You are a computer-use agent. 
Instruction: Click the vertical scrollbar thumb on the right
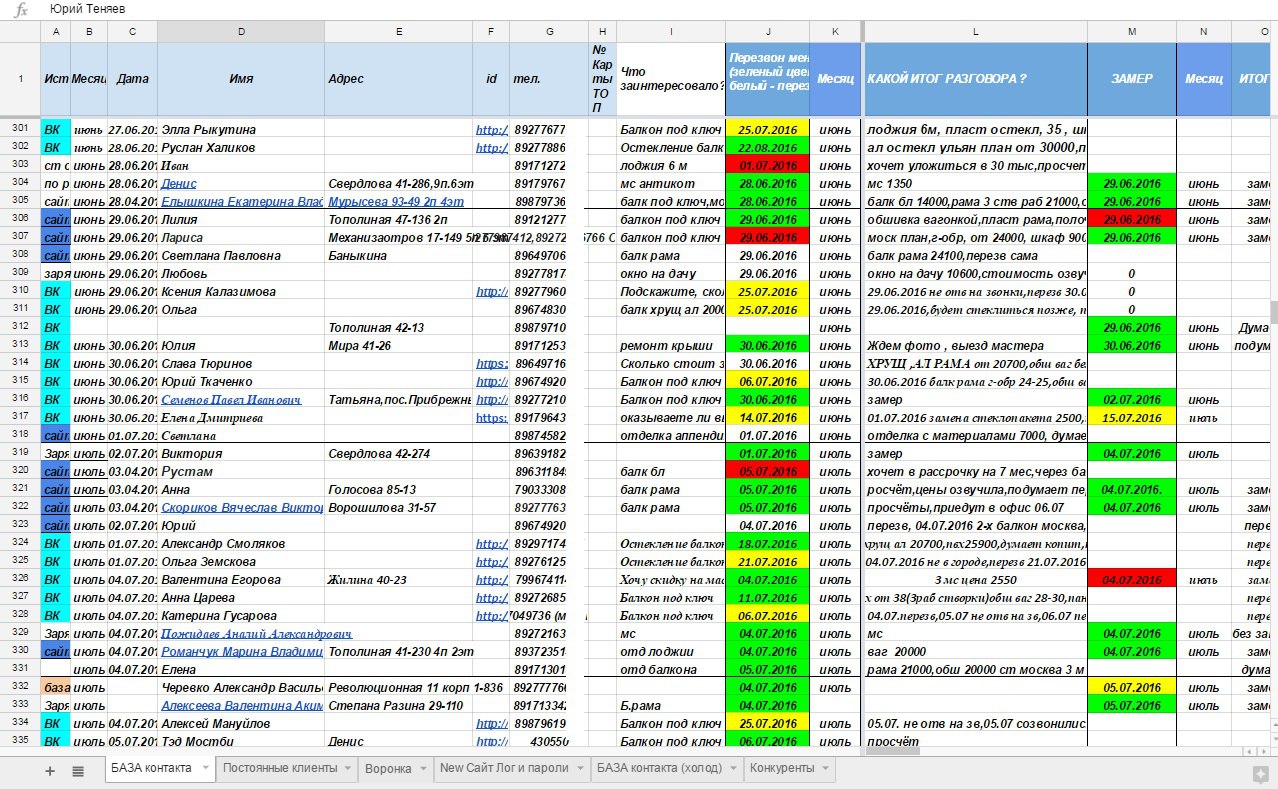(x=1273, y=312)
